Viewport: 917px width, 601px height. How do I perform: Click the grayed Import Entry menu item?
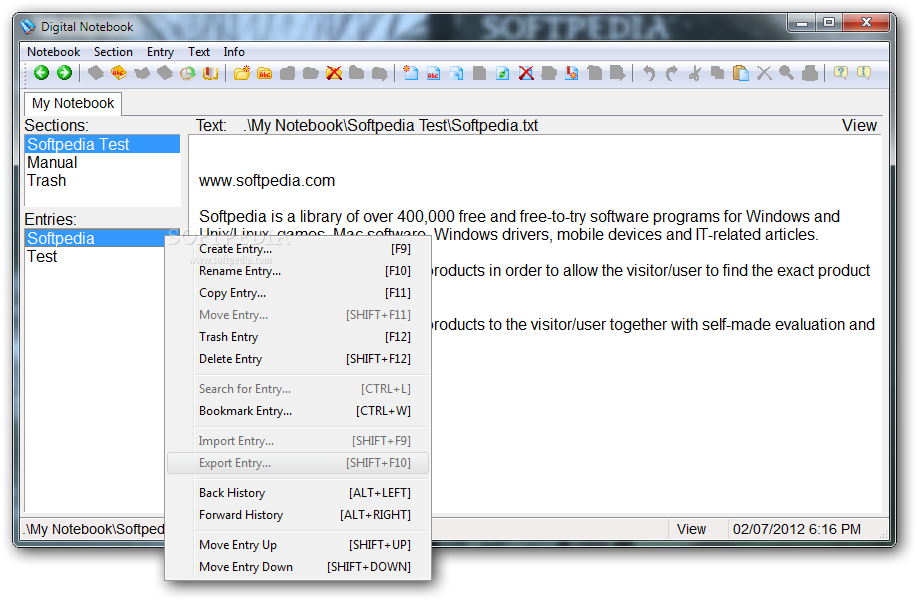tap(298, 441)
